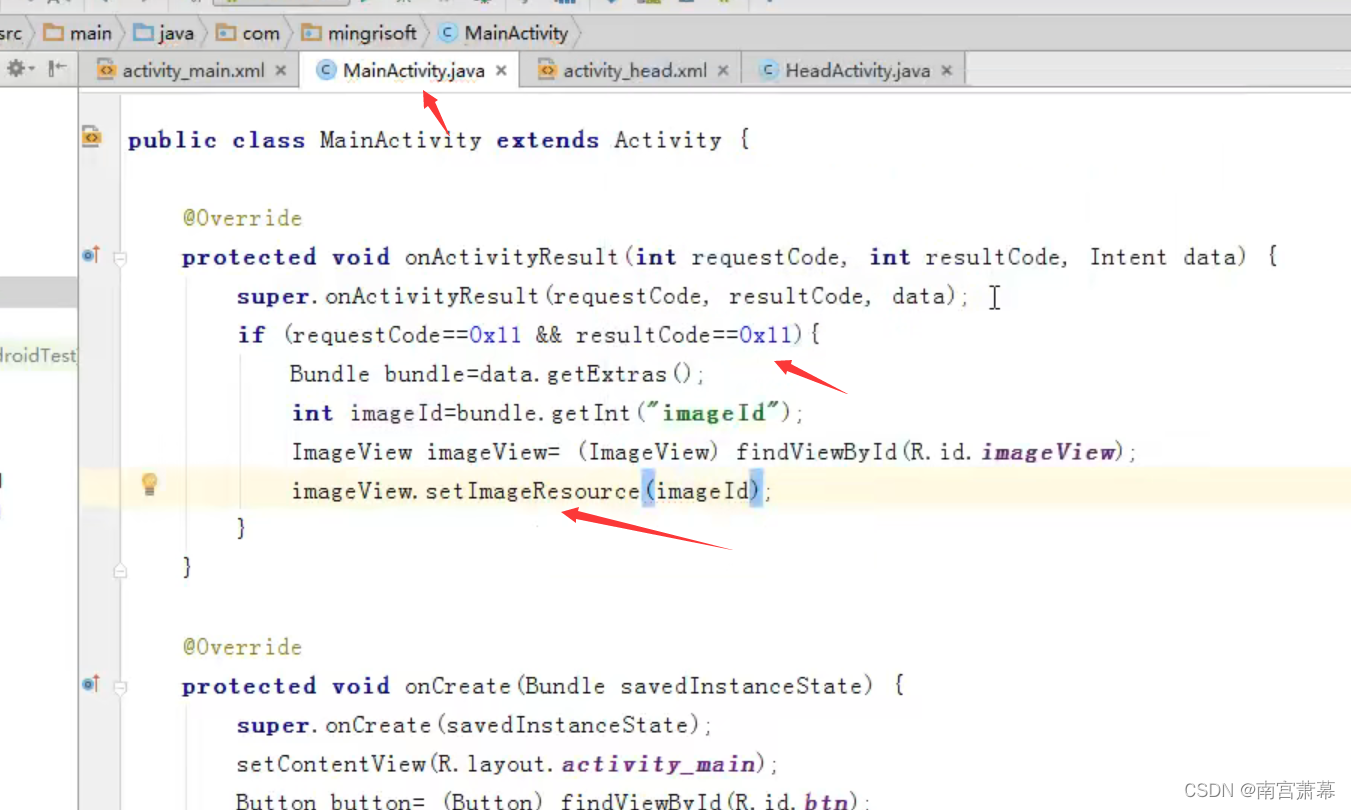This screenshot has width=1351, height=810.
Task: Click onActivityResult in the method declaration
Action: 512,257
